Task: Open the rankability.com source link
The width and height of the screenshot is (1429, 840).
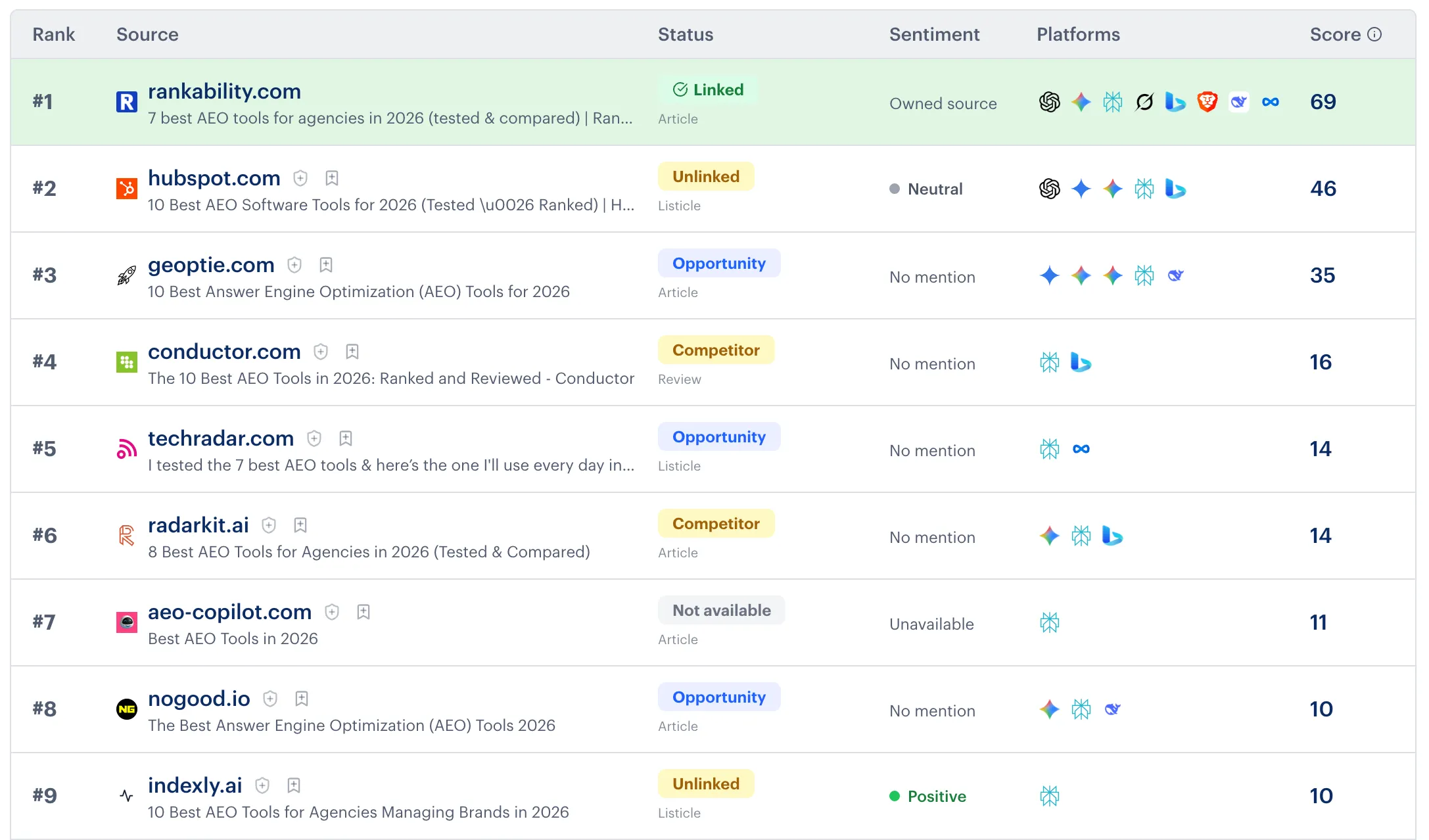Action: pyautogui.click(x=224, y=91)
